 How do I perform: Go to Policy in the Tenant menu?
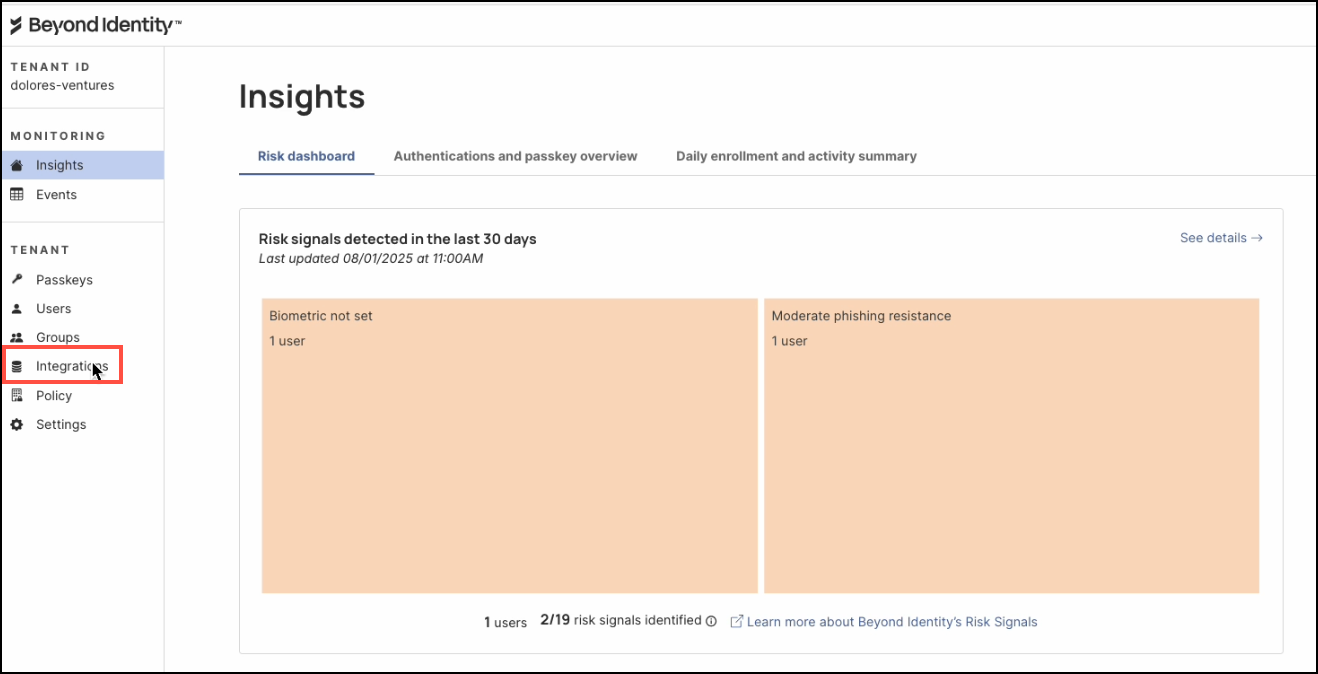point(54,396)
